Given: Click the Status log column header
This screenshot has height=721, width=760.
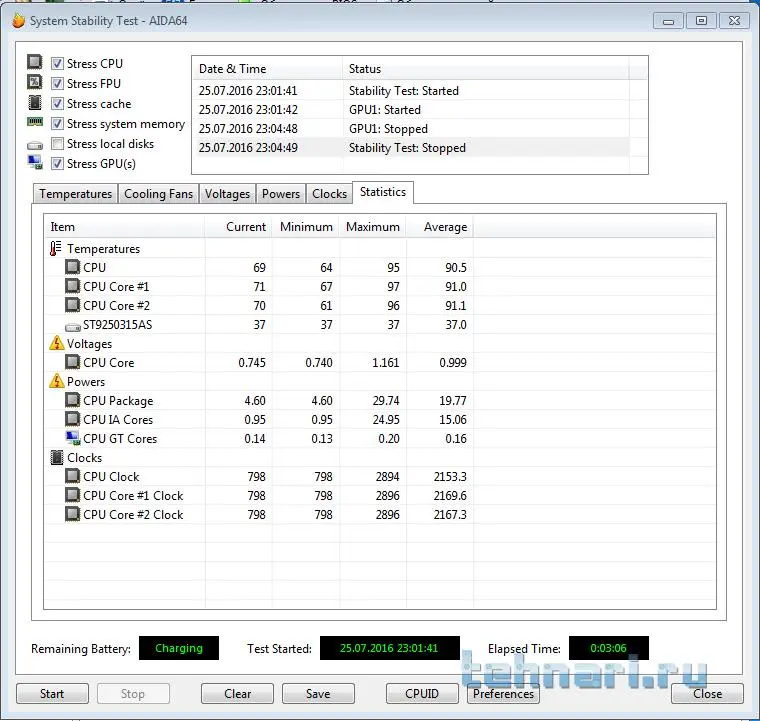Looking at the screenshot, I should (x=486, y=69).
